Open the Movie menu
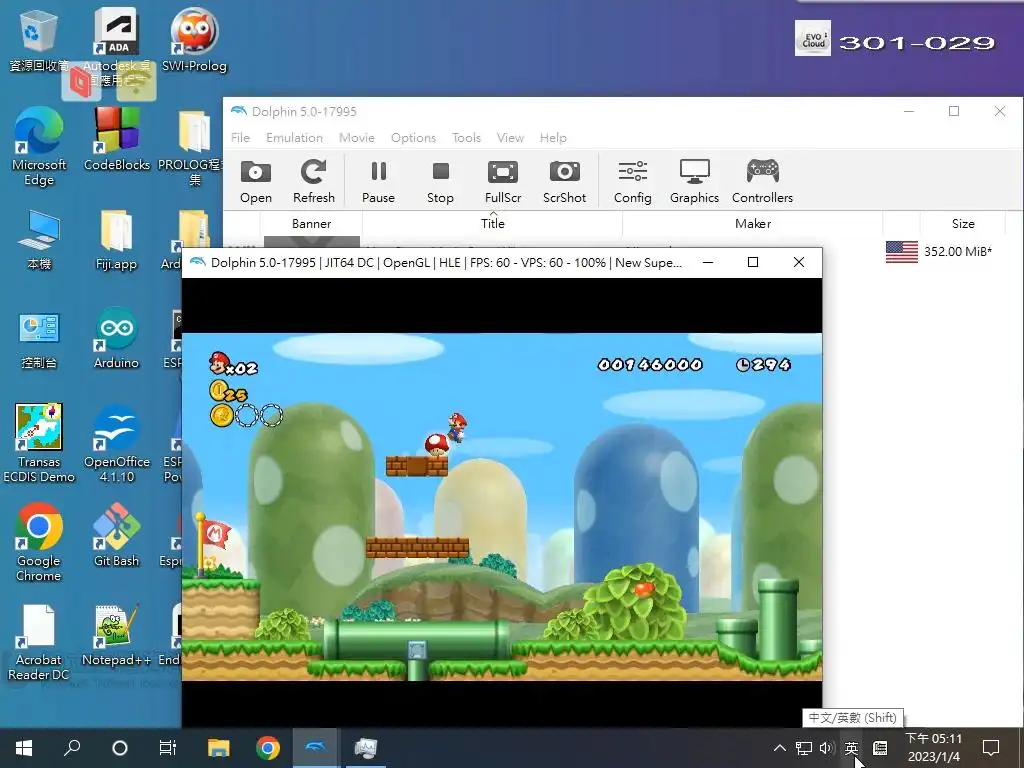1024x768 pixels. [x=357, y=138]
